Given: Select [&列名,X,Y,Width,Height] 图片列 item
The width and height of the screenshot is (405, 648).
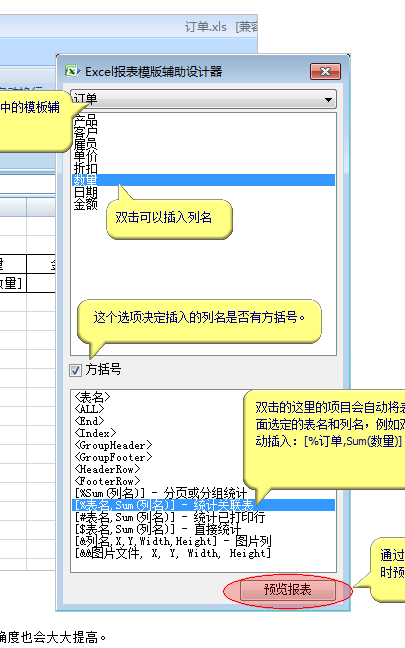Looking at the screenshot, I should pos(173,541).
